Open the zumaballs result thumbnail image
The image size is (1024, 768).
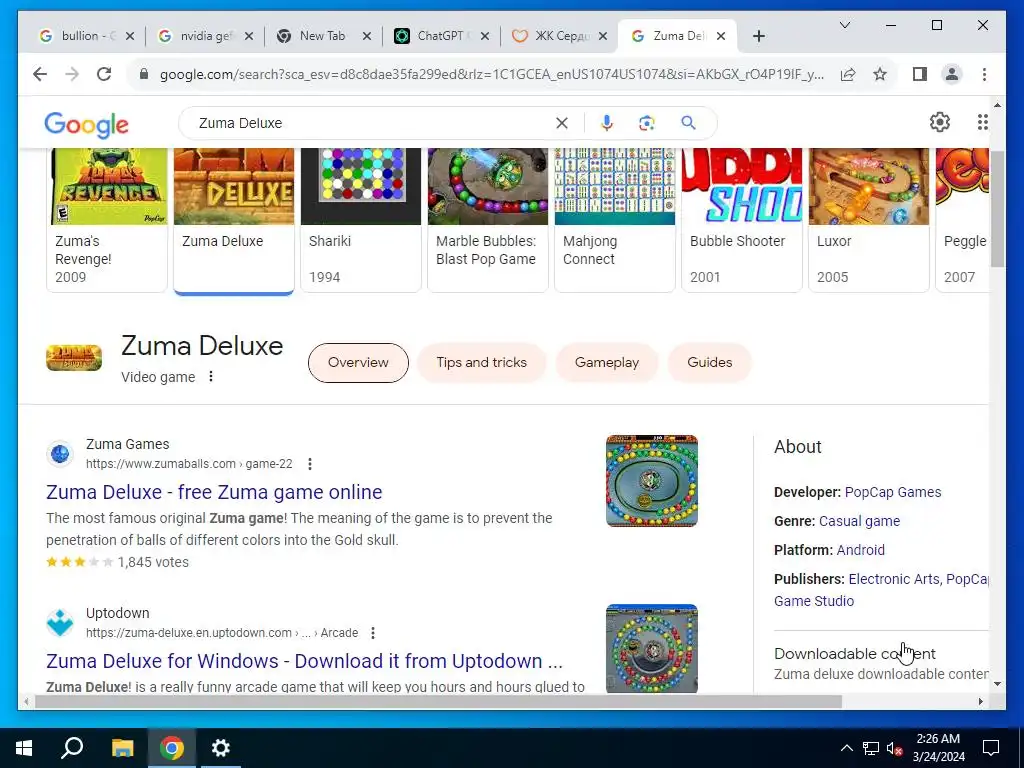[652, 481]
